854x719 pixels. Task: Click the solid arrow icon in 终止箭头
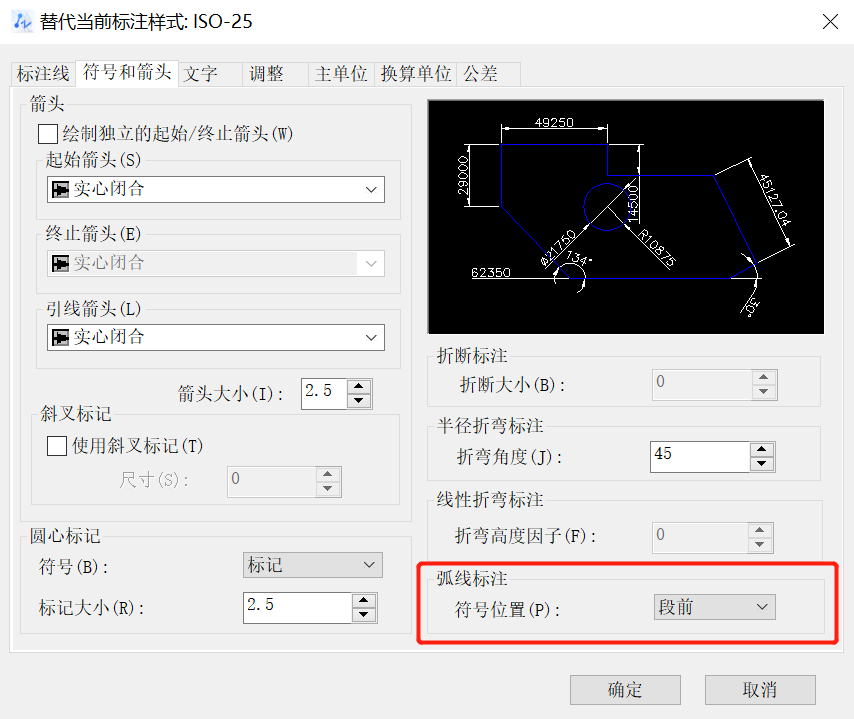pyautogui.click(x=60, y=264)
